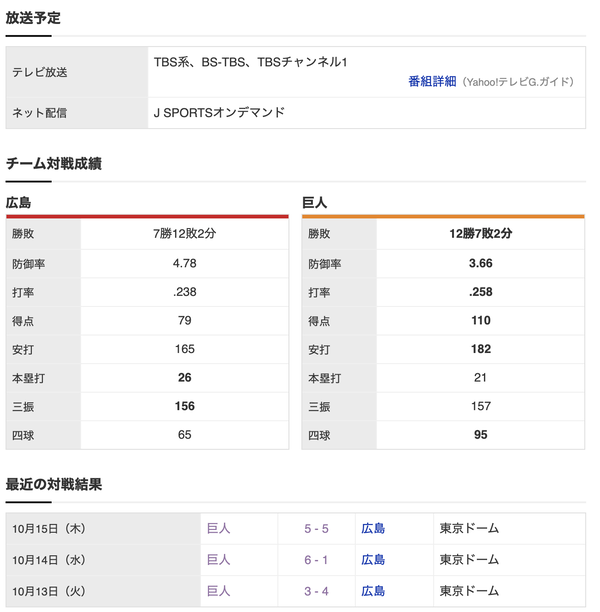Image resolution: width=600 pixels, height=612 pixels.
Task: Open 巨人 link in October 15 row
Action: click(218, 528)
